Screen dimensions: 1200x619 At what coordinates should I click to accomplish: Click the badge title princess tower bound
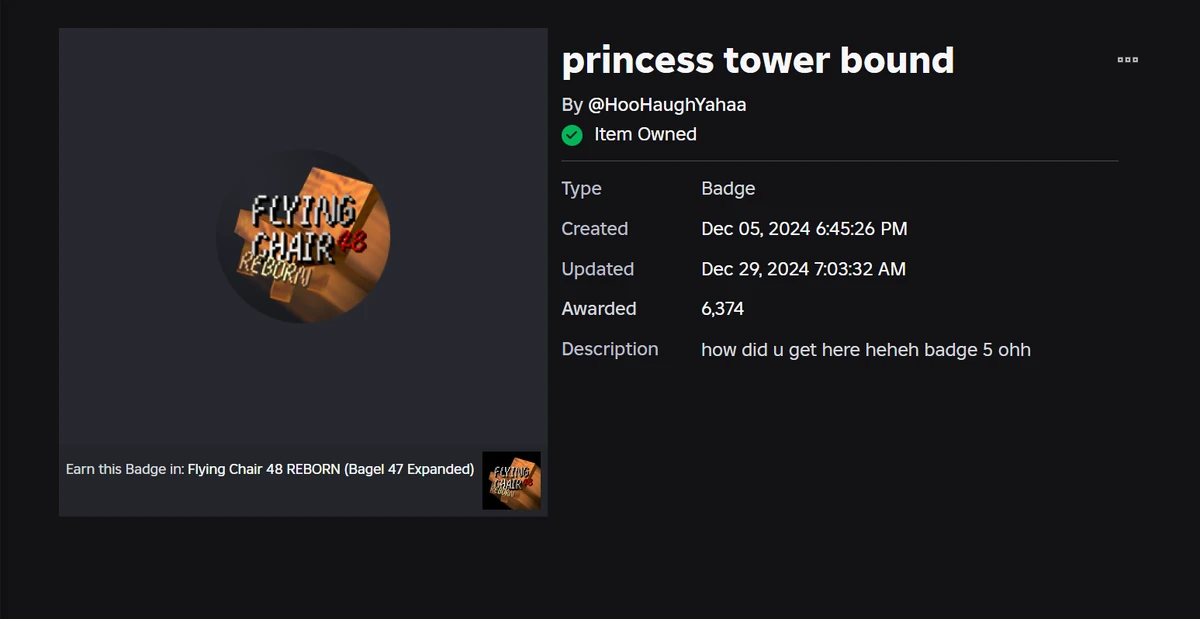(x=758, y=60)
